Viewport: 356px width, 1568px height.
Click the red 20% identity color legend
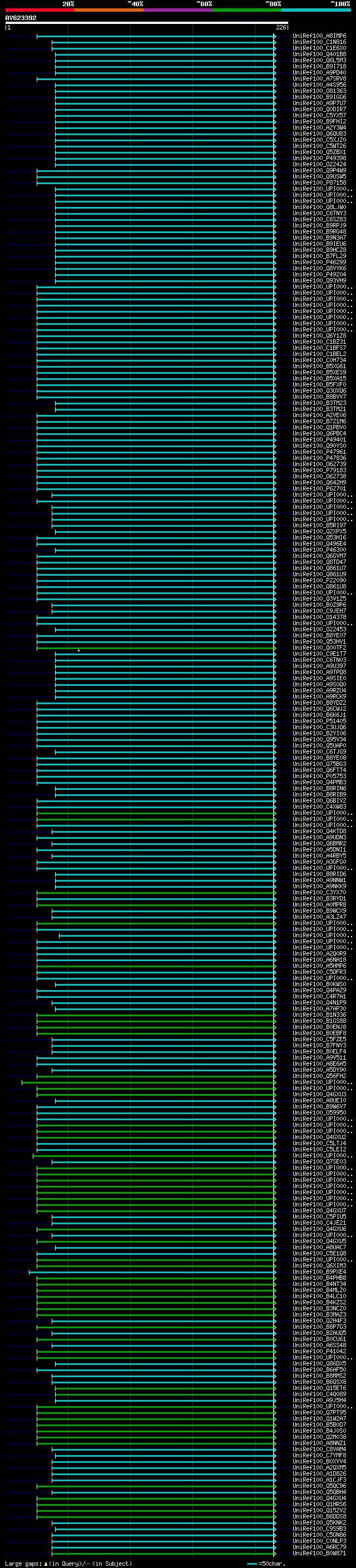39,10
